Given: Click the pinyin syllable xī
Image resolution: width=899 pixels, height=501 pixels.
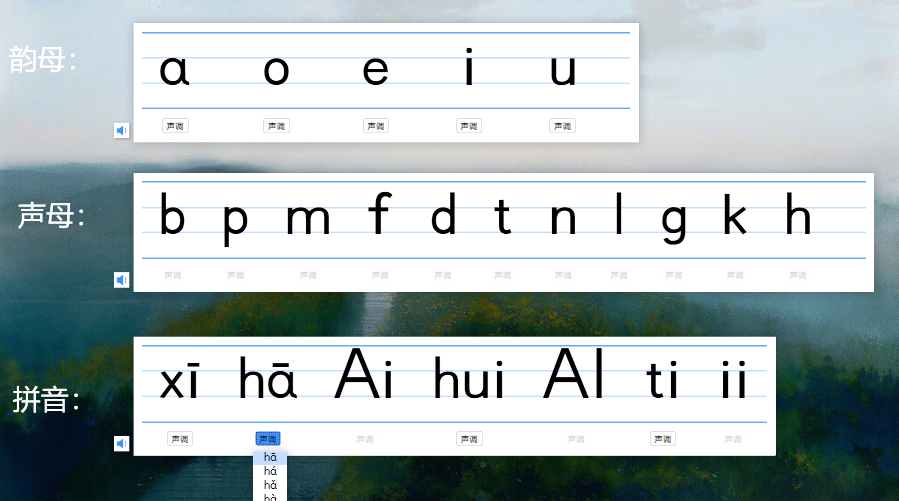Looking at the screenshot, I should (180, 382).
